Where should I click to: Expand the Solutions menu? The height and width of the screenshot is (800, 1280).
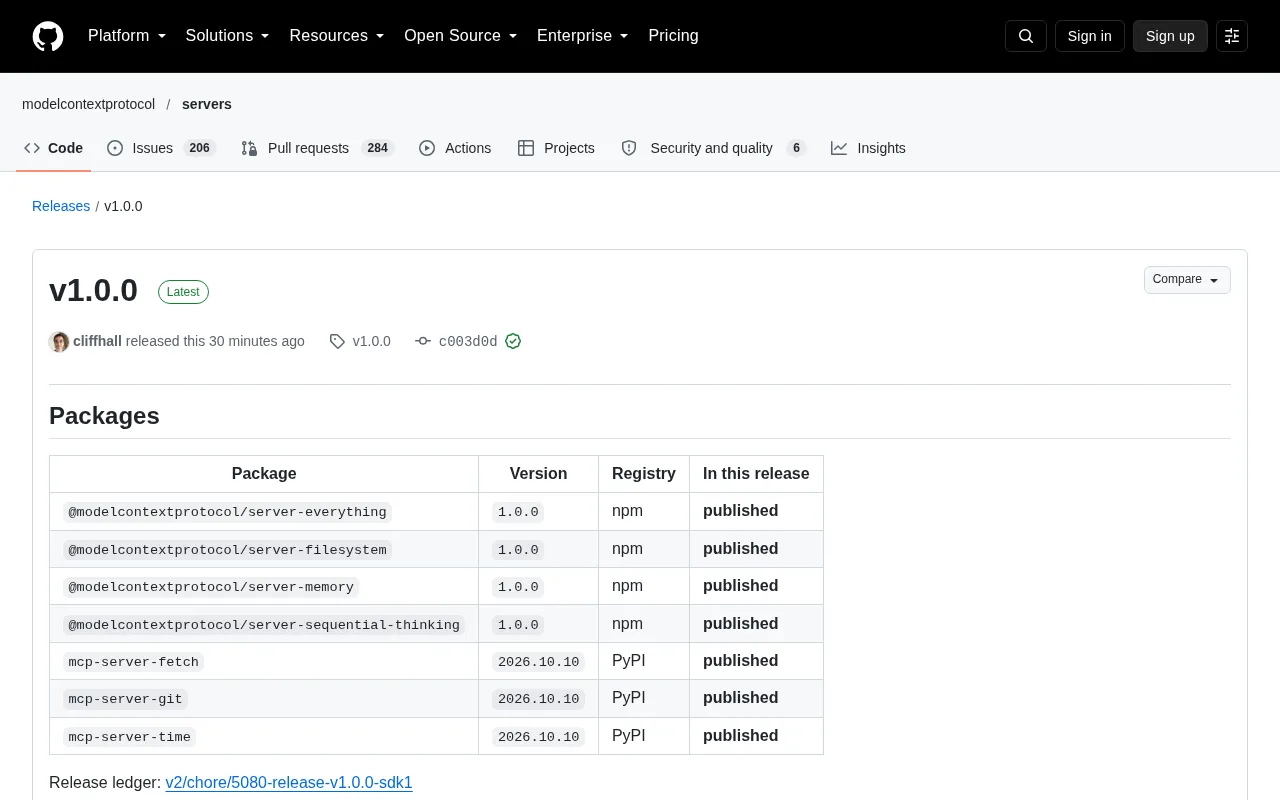[x=228, y=36]
